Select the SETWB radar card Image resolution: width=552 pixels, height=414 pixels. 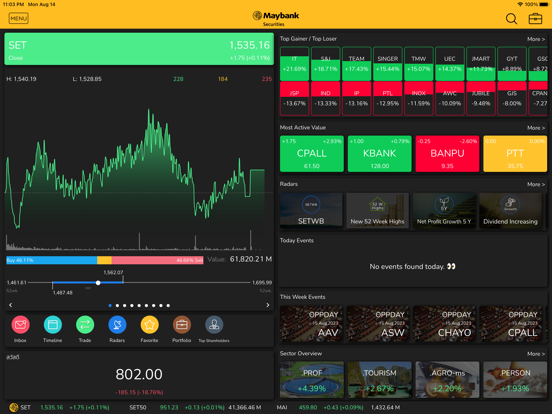[311, 210]
